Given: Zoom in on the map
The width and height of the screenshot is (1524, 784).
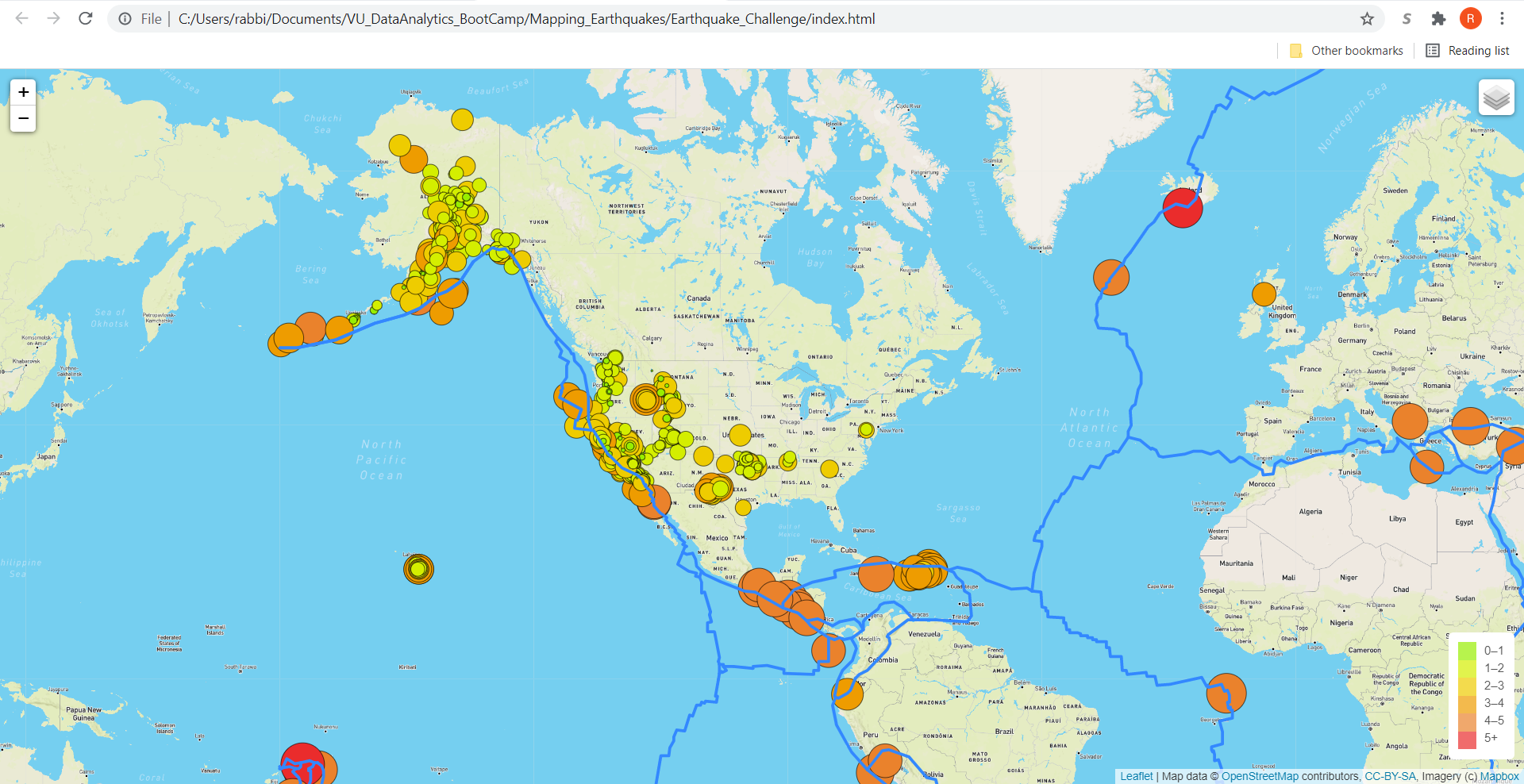Looking at the screenshot, I should click(23, 92).
